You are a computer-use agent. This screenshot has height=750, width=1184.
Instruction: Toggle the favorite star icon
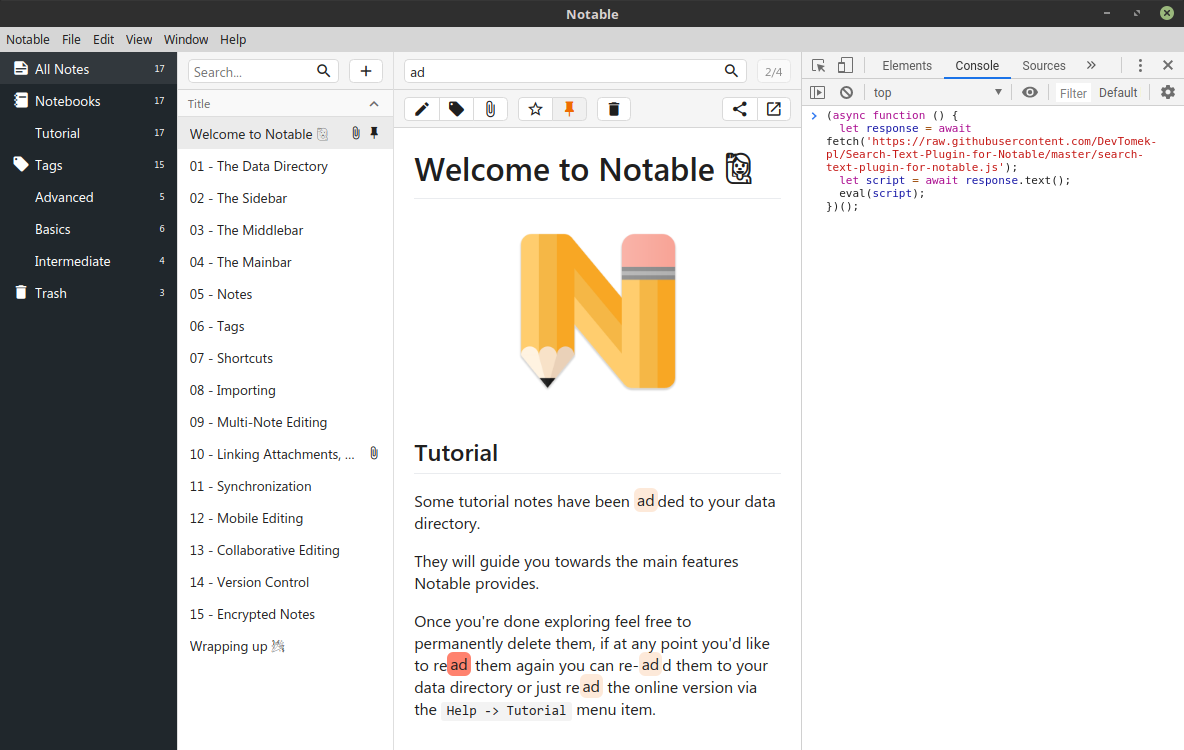point(535,110)
